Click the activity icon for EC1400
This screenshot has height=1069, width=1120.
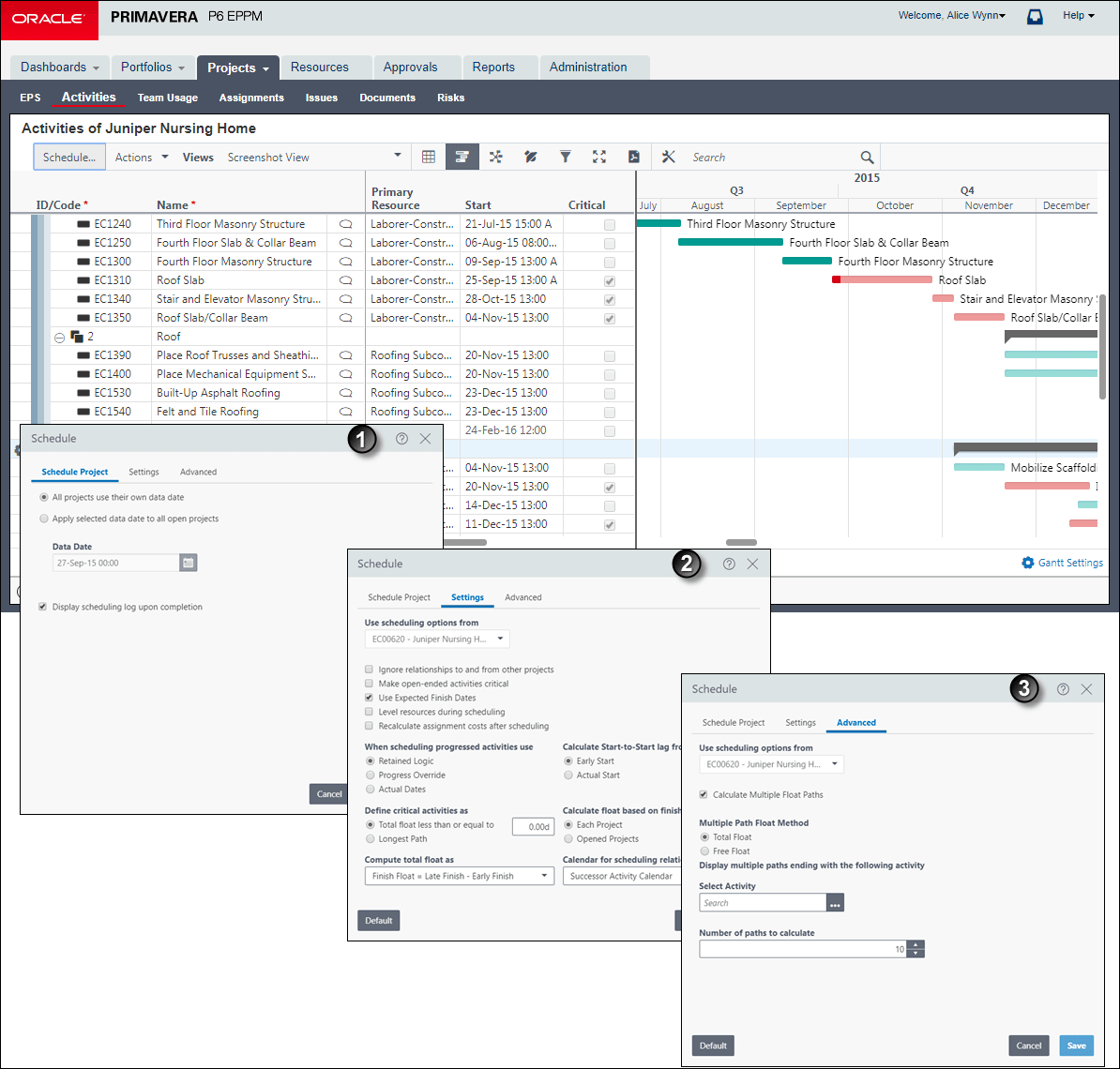click(83, 374)
